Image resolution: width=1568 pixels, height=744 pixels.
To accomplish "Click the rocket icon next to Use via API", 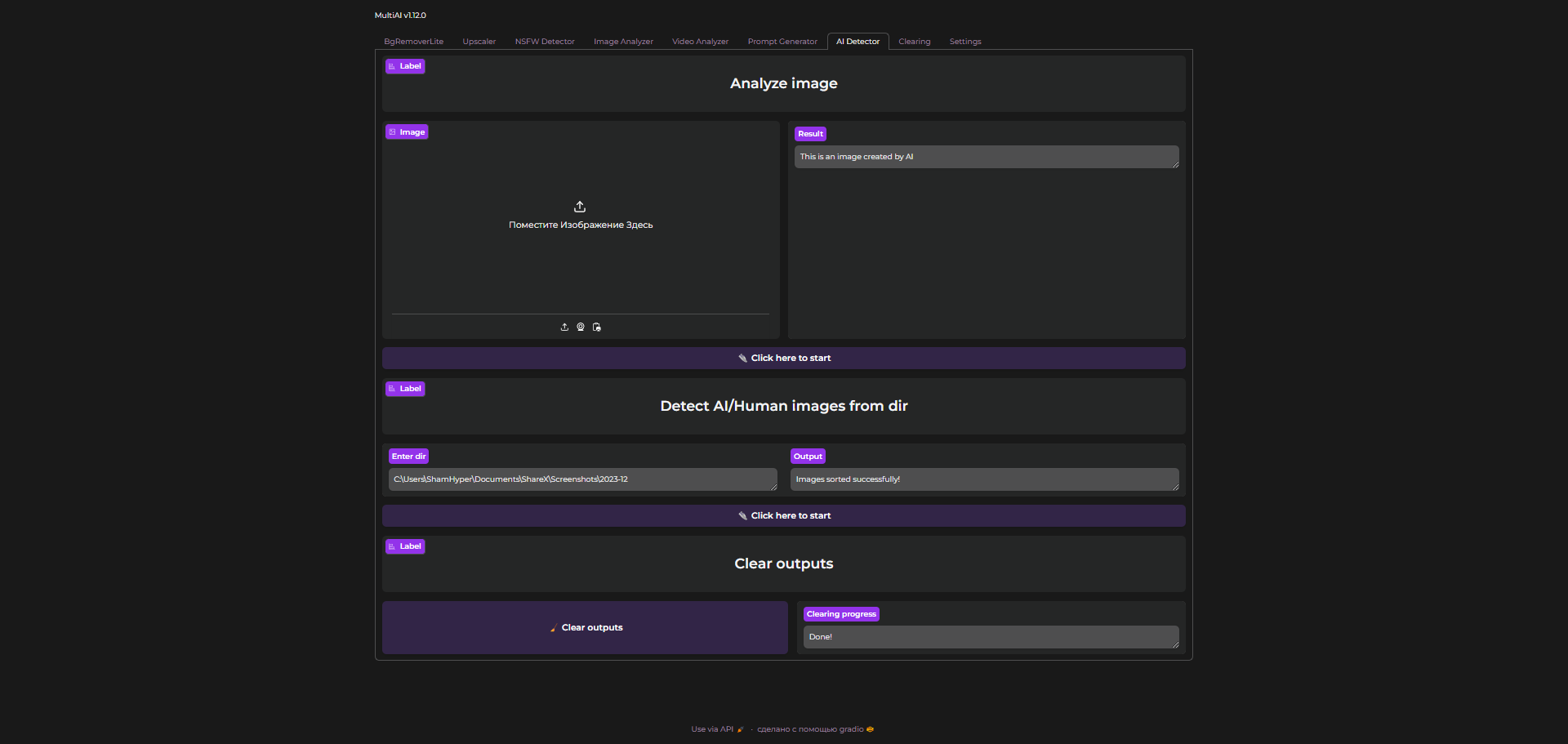I will pyautogui.click(x=741, y=729).
